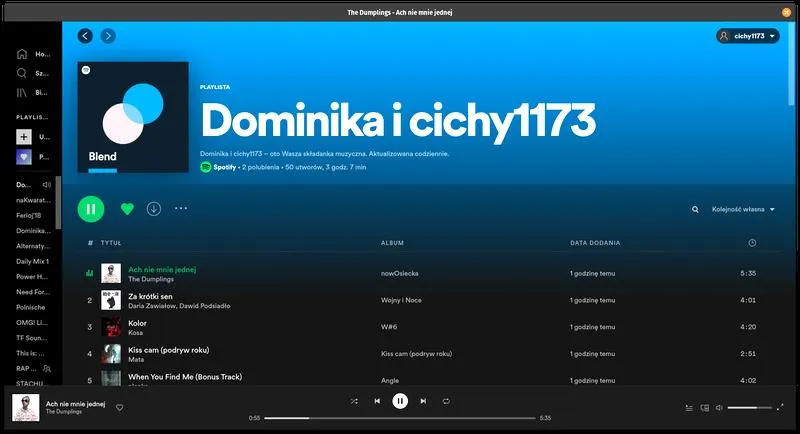The height and width of the screenshot is (434, 800).
Task: Open artist Daria Zawiałow link
Action: (x=152, y=306)
